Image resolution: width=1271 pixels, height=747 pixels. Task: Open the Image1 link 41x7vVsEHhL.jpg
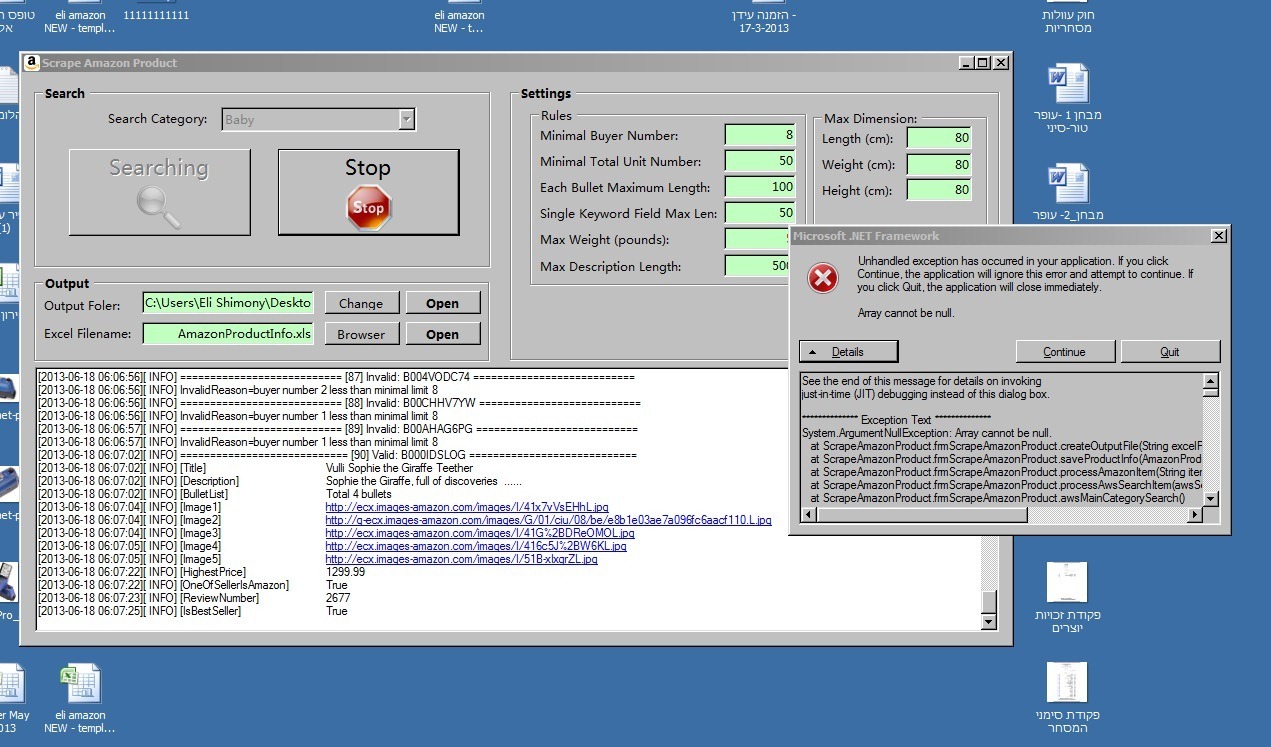(x=467, y=507)
